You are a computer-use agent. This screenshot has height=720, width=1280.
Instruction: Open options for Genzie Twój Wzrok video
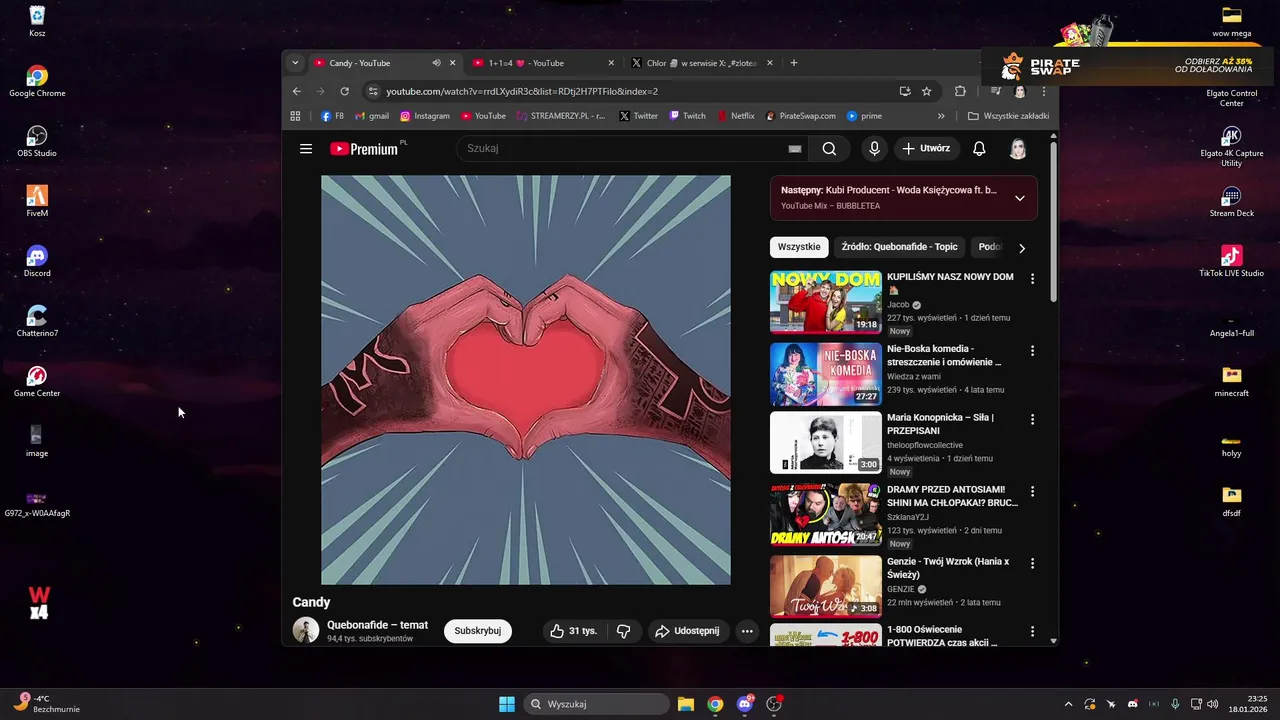point(1033,564)
